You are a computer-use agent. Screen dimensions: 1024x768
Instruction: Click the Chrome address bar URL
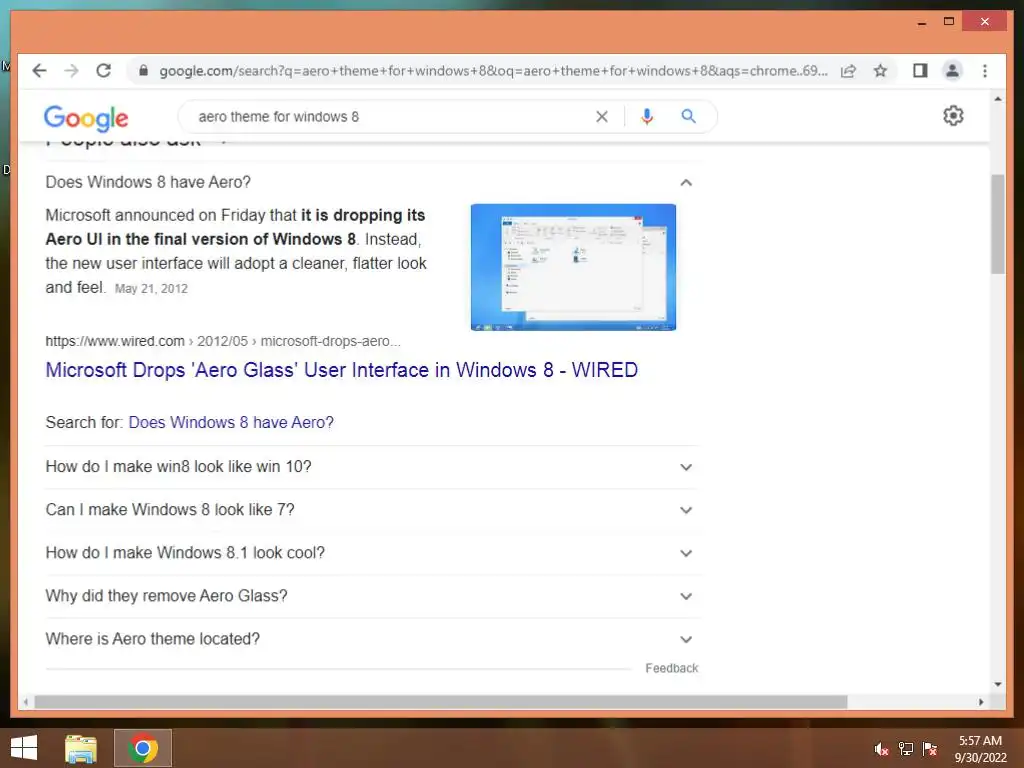coord(493,71)
